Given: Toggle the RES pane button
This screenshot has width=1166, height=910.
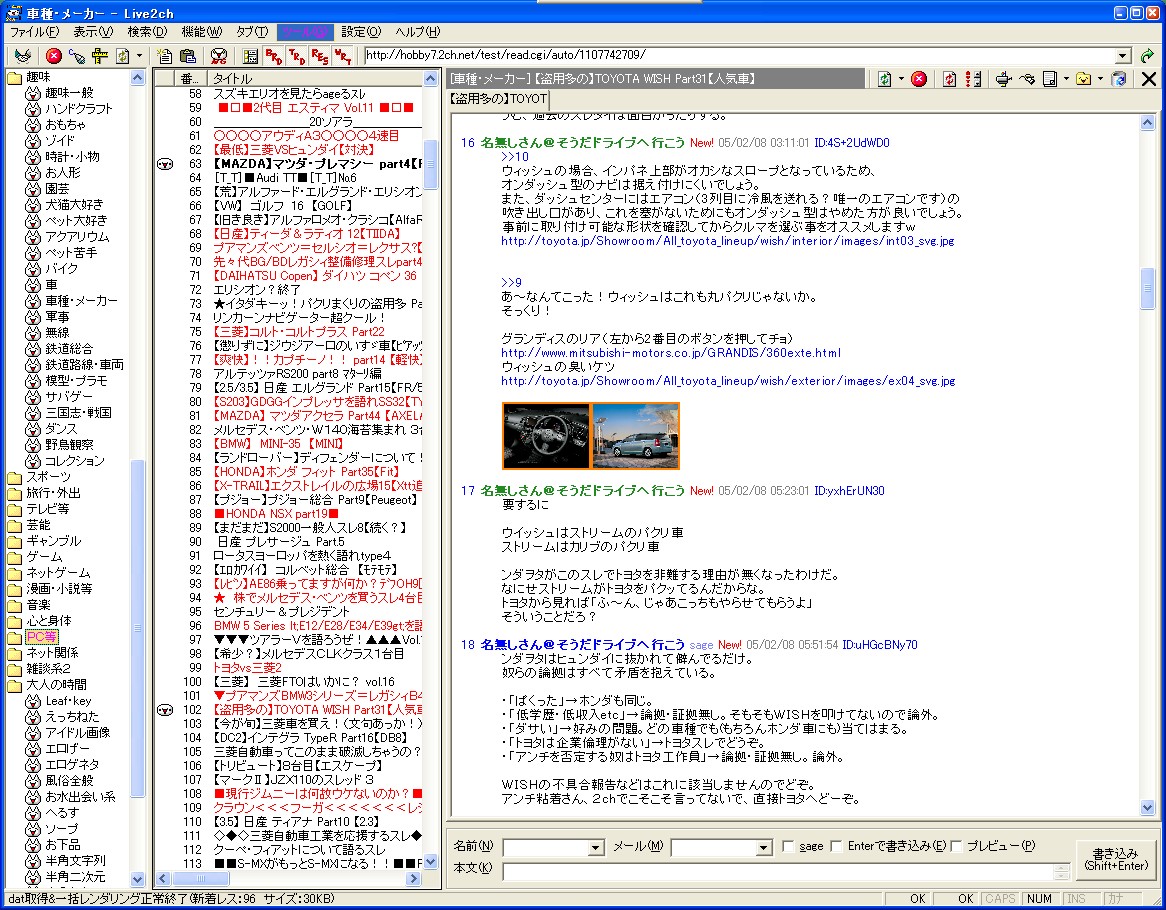Looking at the screenshot, I should [x=319, y=56].
